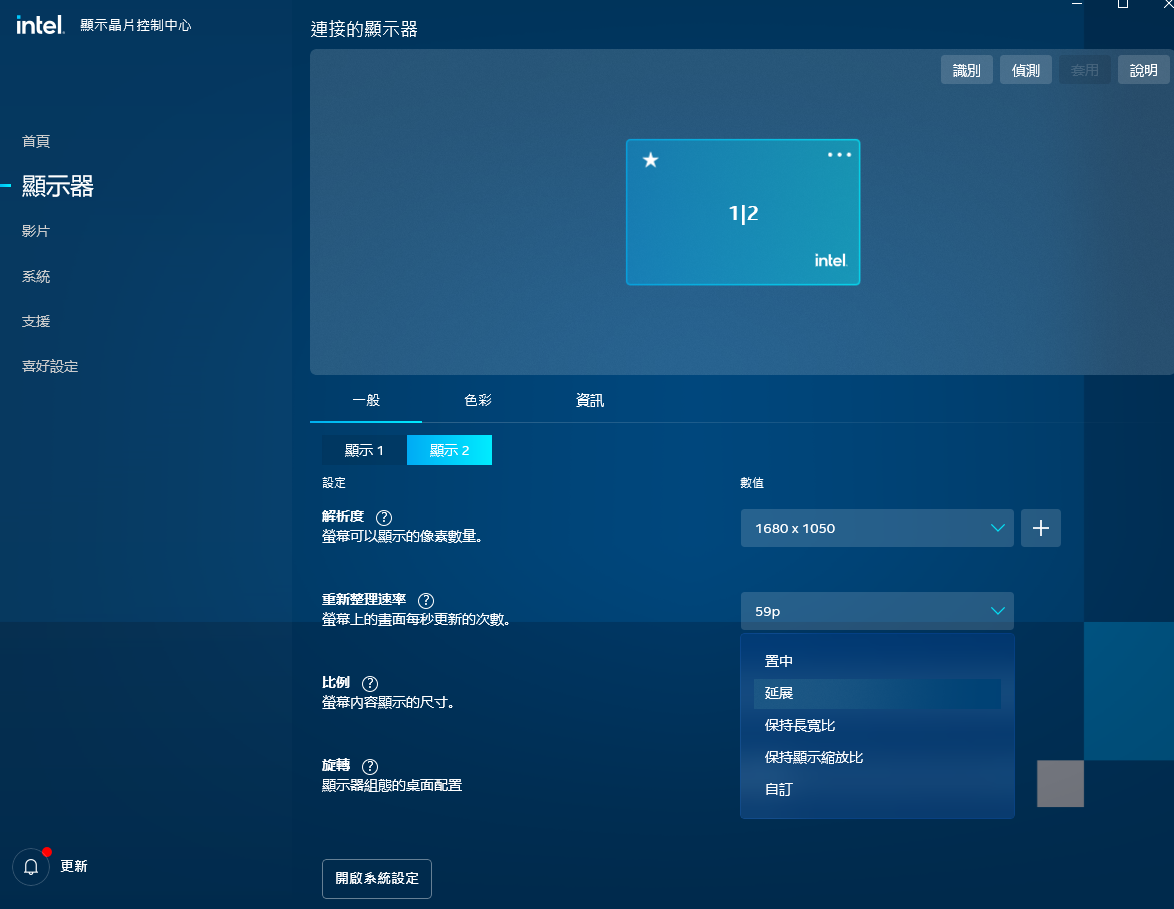Click the 開啟系統設定 button

tap(377, 878)
